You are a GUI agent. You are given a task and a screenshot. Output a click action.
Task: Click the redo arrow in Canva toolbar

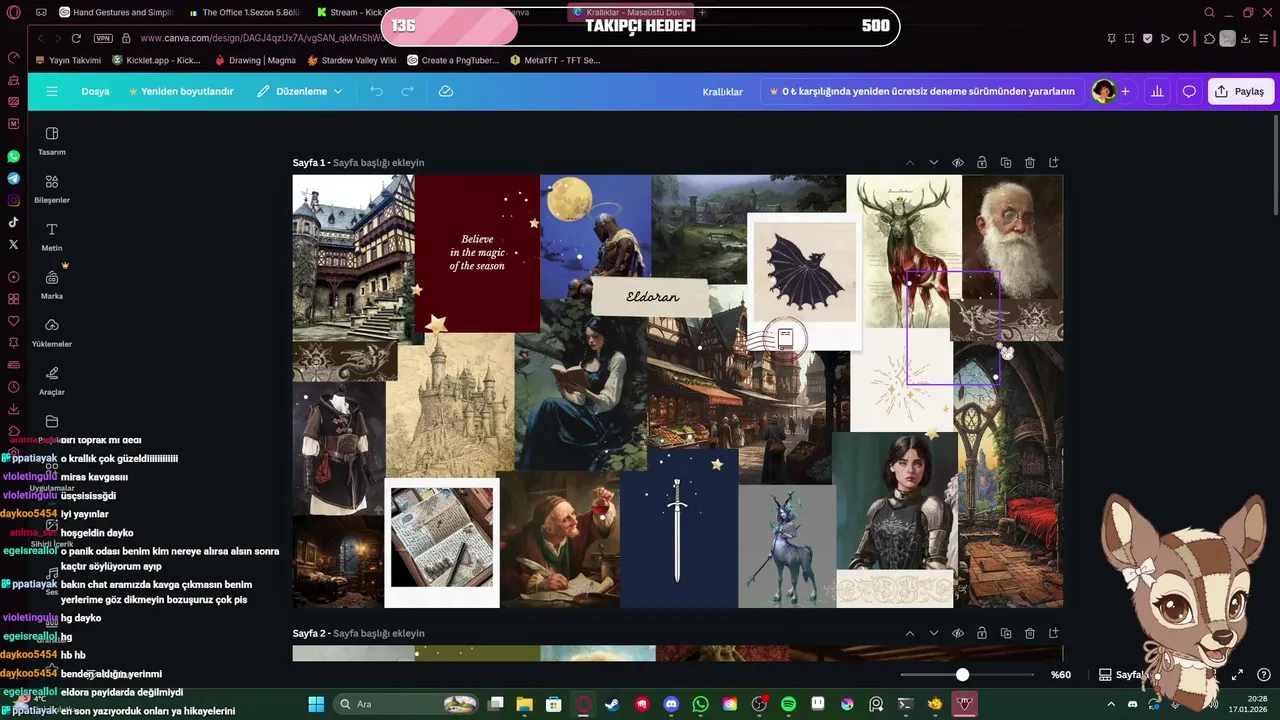pos(407,91)
